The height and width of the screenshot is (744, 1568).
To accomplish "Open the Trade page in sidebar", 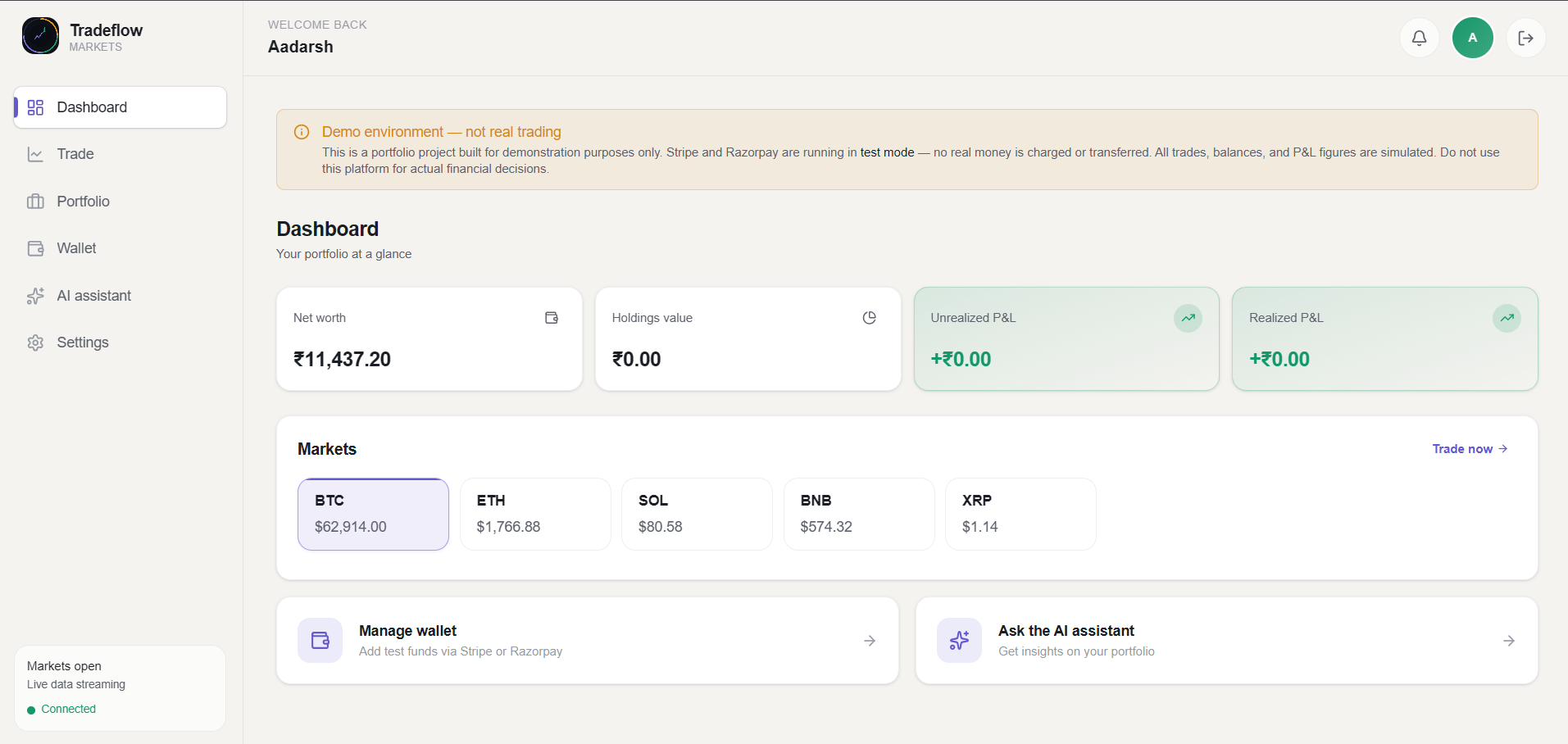I will point(120,154).
